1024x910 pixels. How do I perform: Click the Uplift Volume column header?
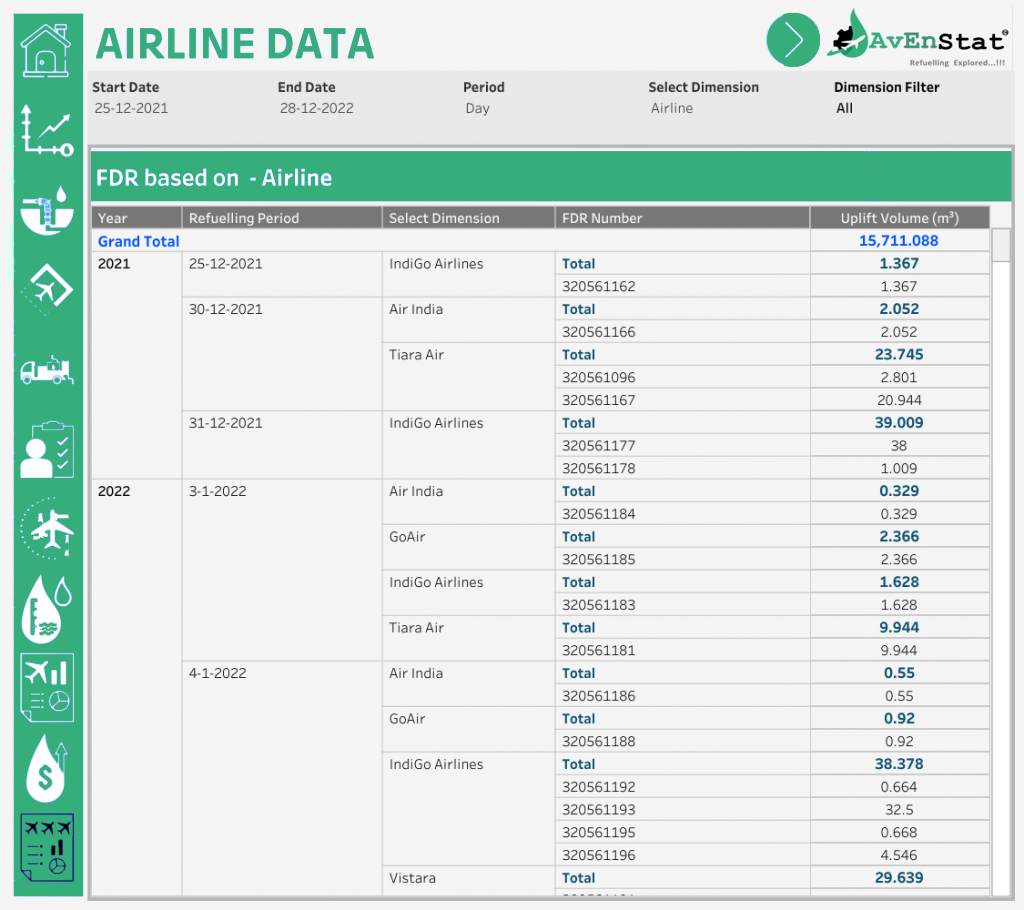coord(899,218)
